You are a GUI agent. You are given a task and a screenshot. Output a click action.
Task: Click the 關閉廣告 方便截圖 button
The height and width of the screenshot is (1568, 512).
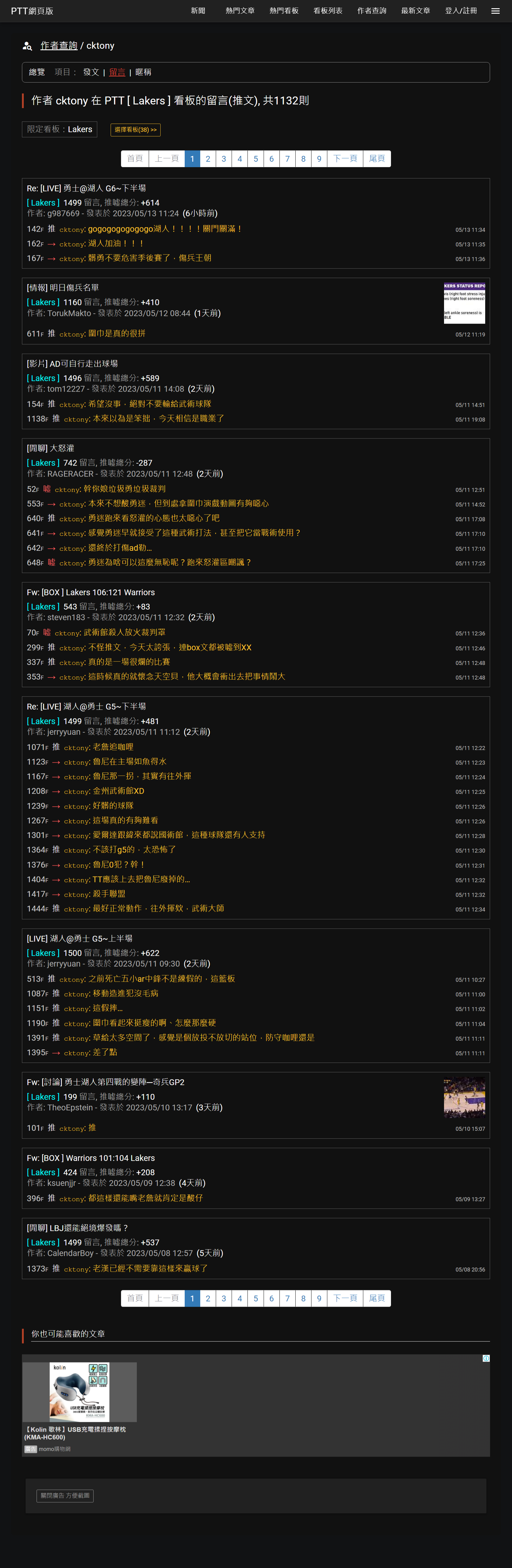click(x=65, y=1496)
